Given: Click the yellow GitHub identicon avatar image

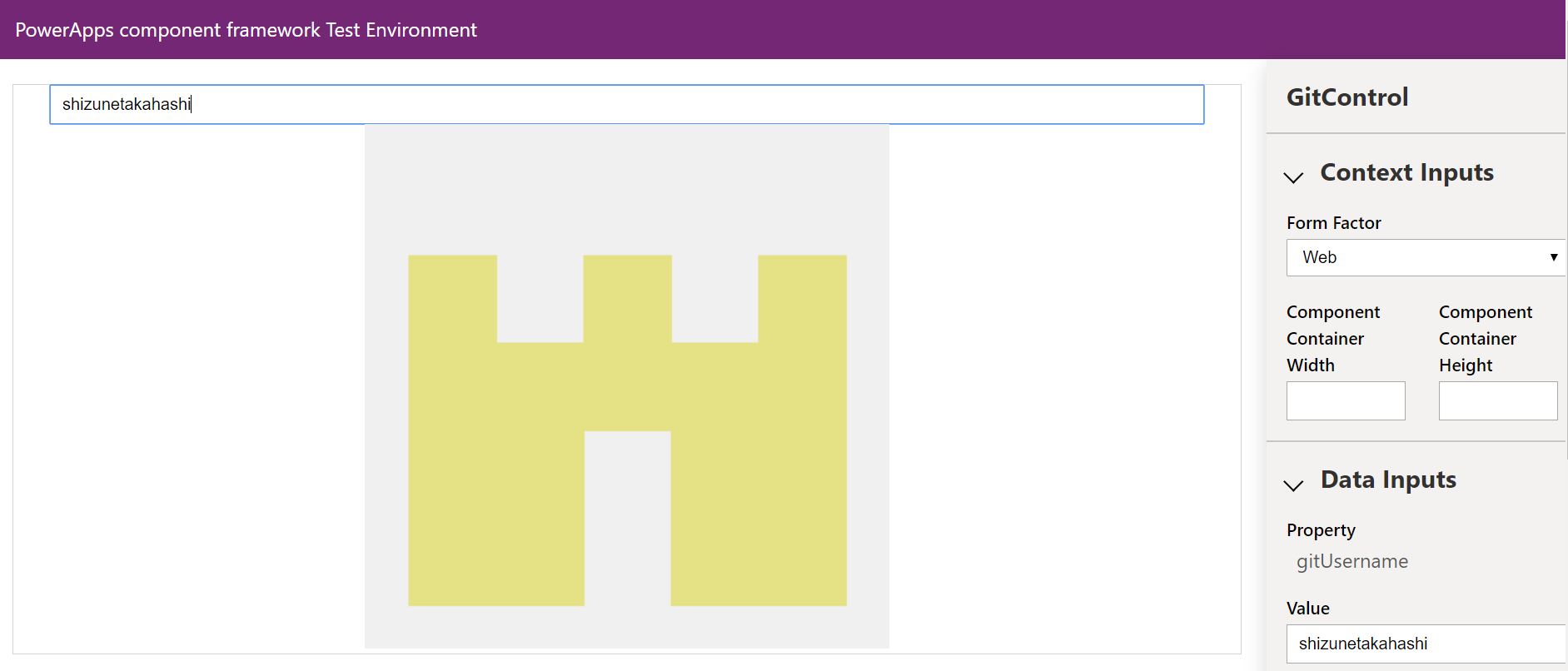Looking at the screenshot, I should click(627, 386).
